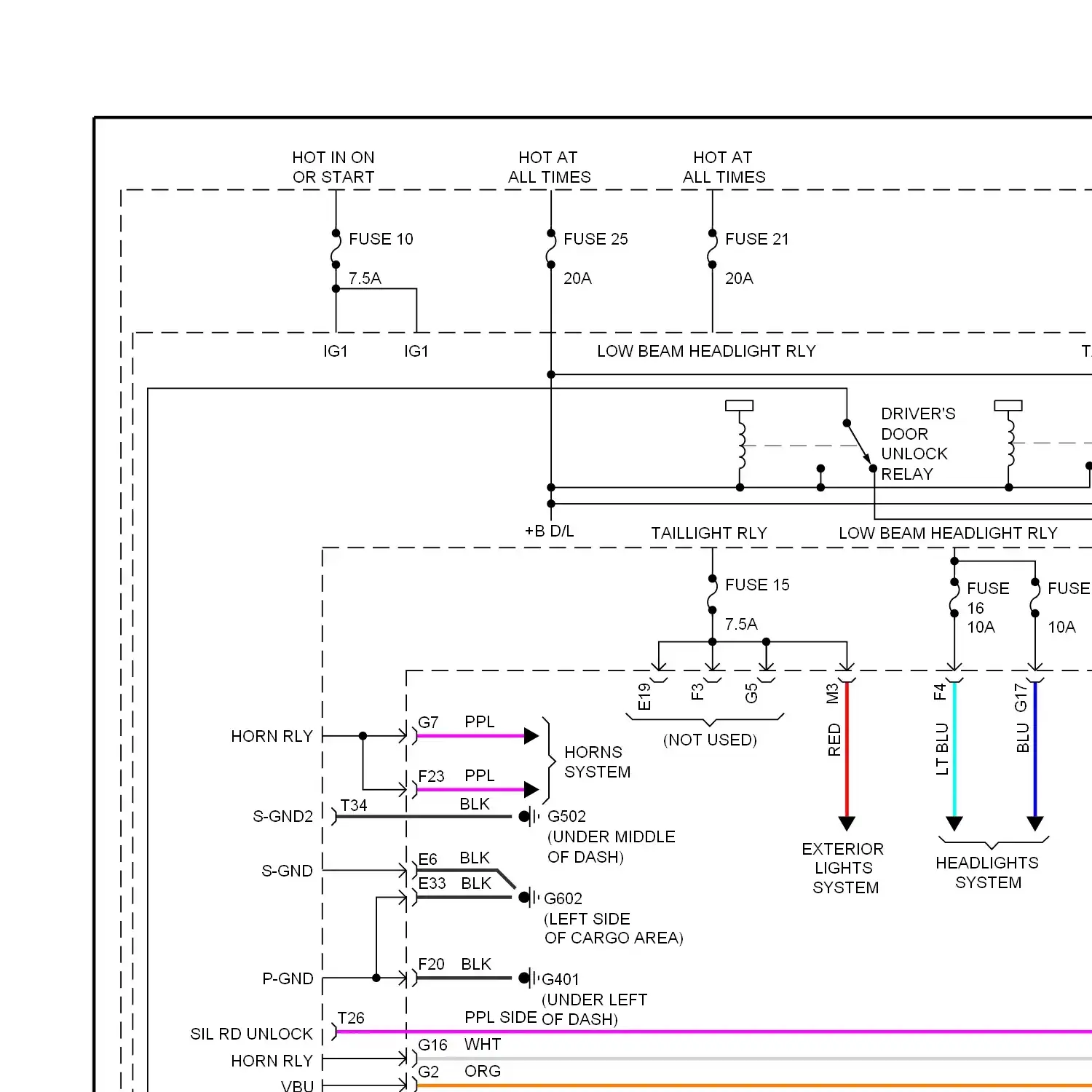
Task: Click the "BLK" label beside T34
Action: [475, 804]
